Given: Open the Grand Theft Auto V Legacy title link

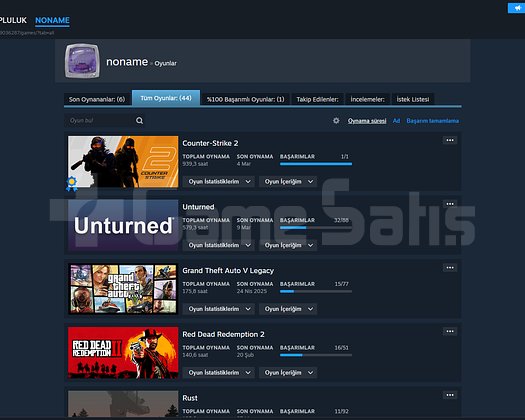Looking at the screenshot, I should [228, 270].
